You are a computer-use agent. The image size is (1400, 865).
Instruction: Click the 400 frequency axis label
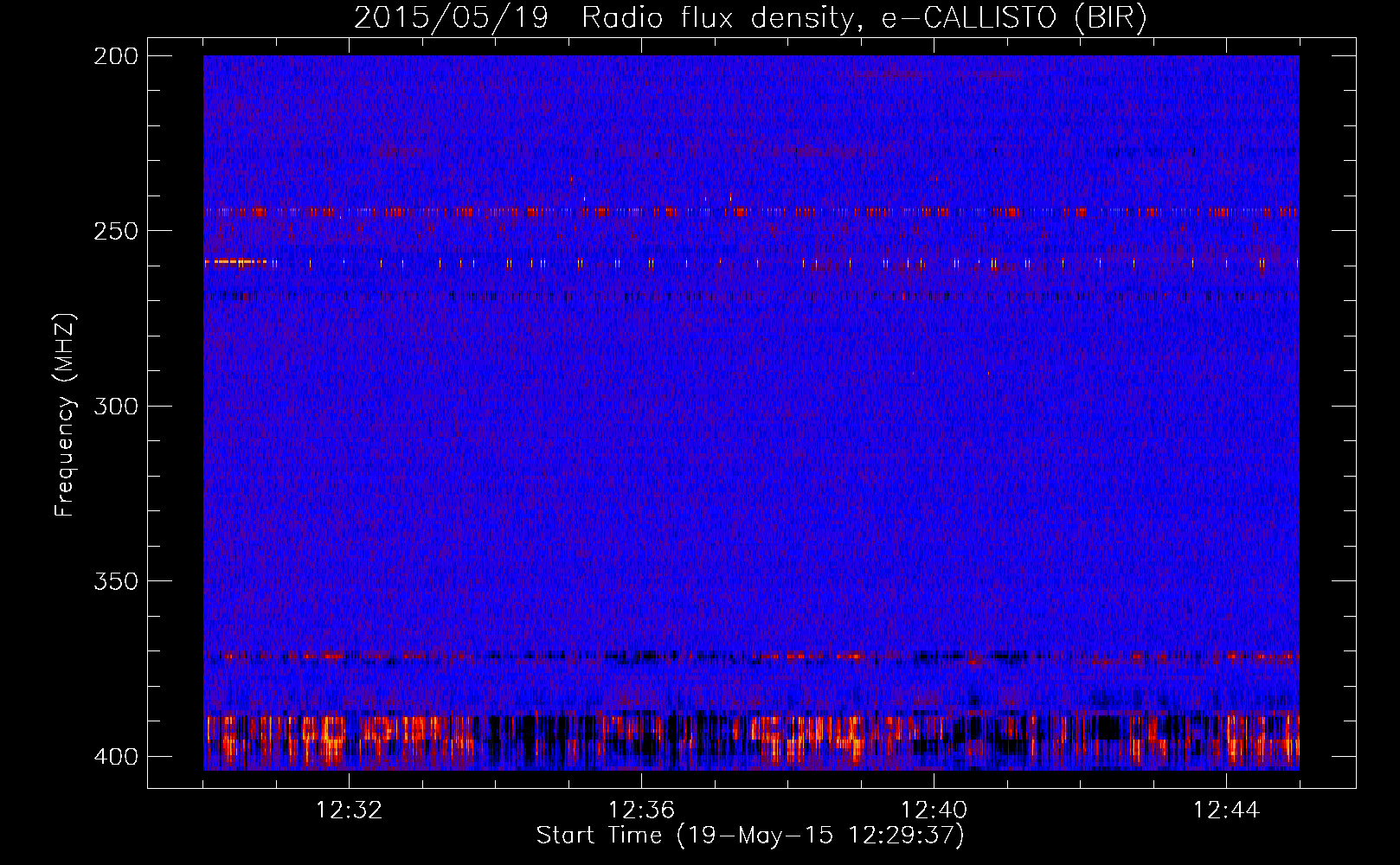(116, 756)
